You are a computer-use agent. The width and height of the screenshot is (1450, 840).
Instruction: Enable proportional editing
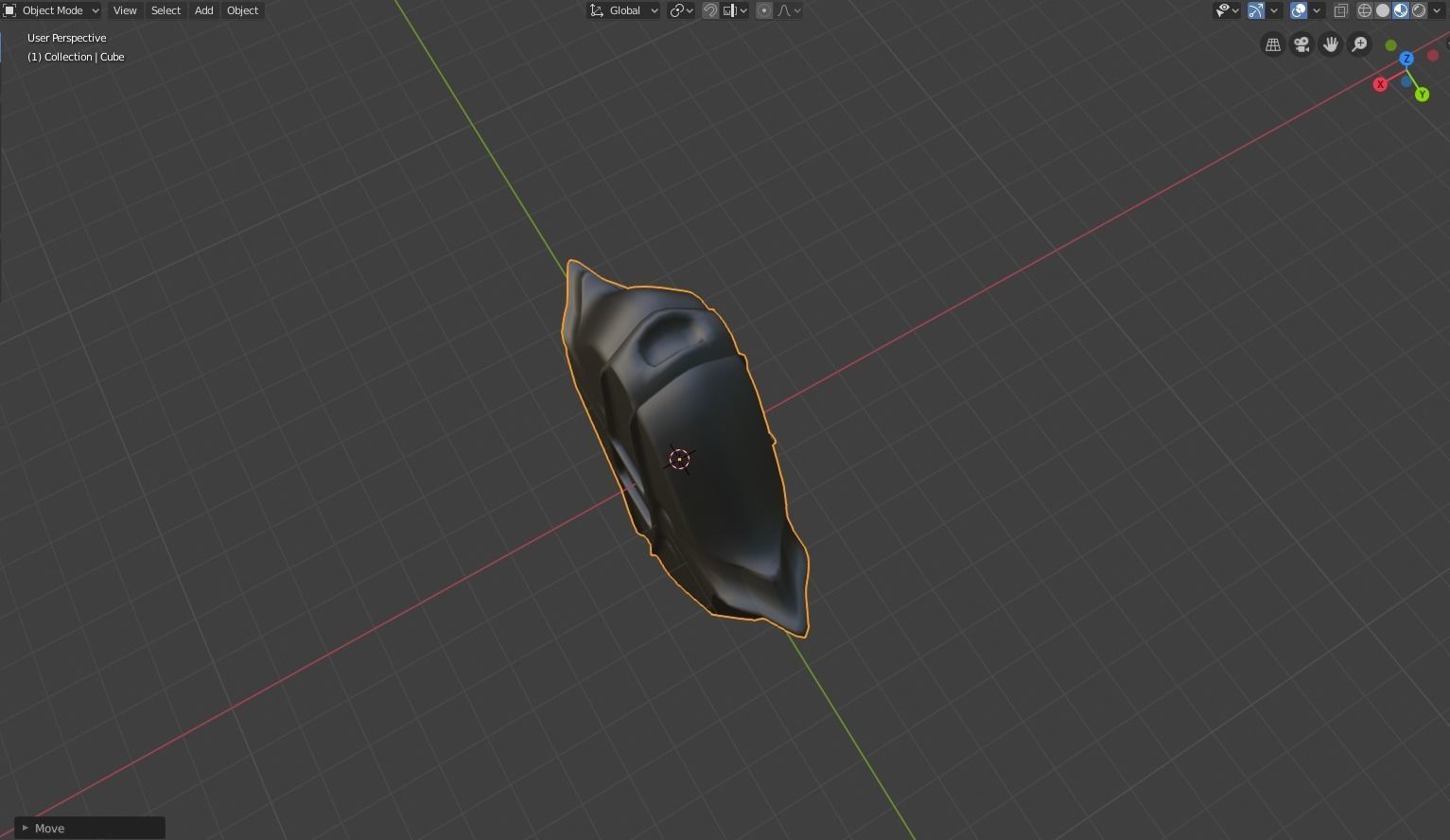(763, 10)
